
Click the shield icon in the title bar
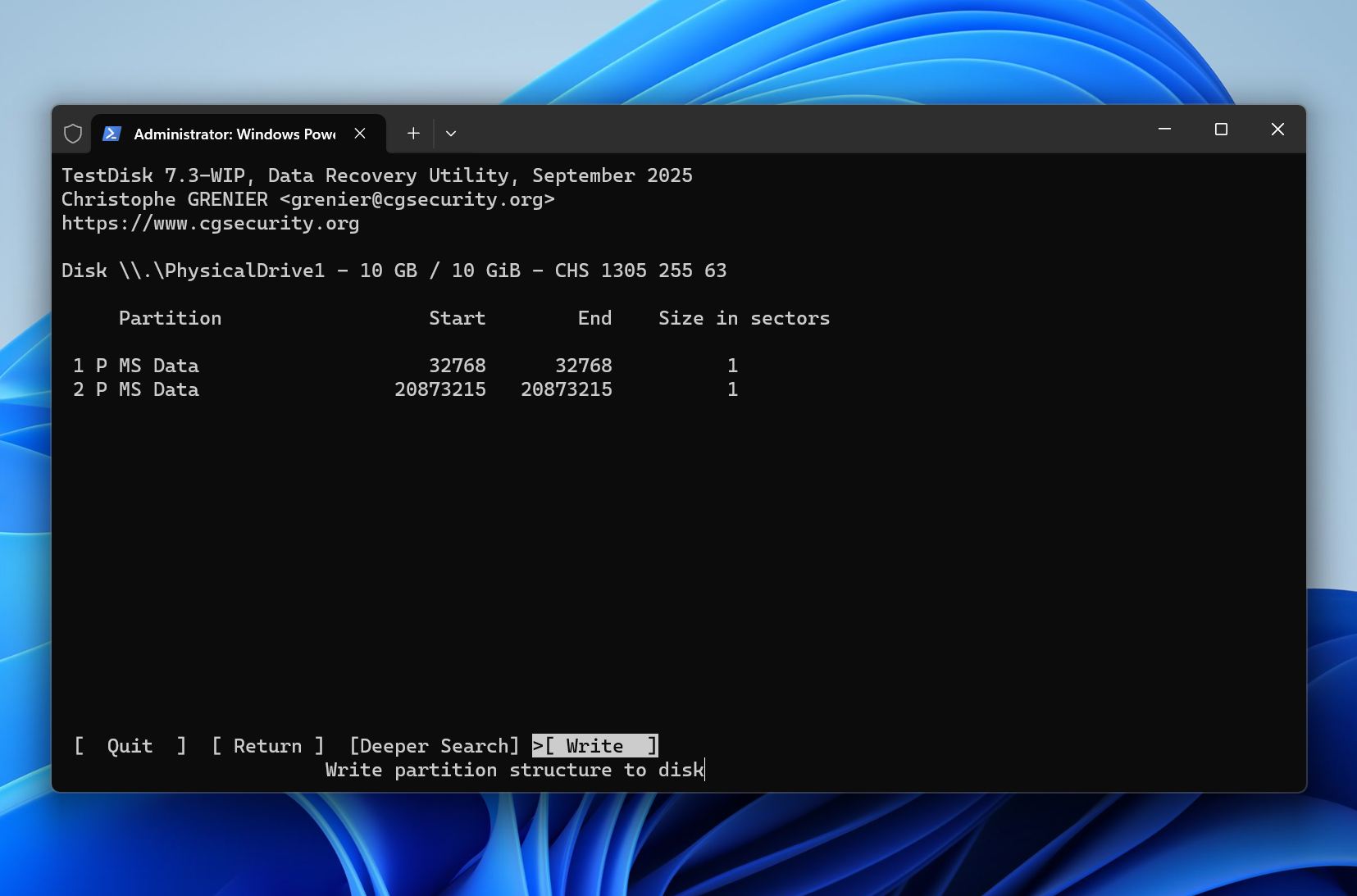(73, 134)
